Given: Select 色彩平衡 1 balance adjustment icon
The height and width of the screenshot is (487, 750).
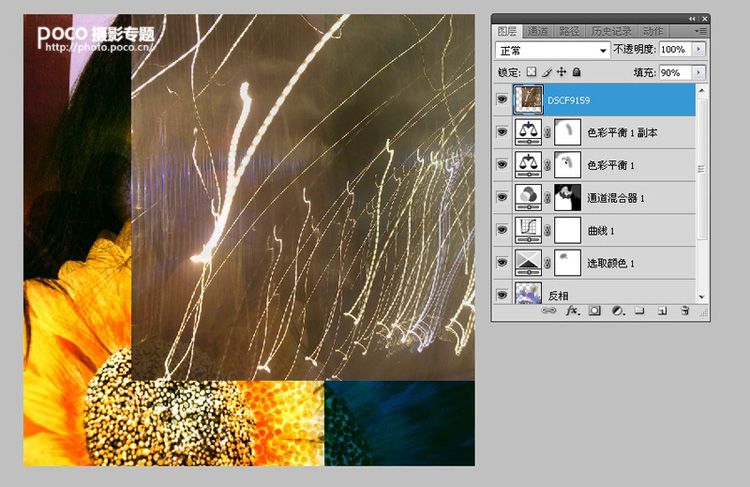Looking at the screenshot, I should click(529, 165).
